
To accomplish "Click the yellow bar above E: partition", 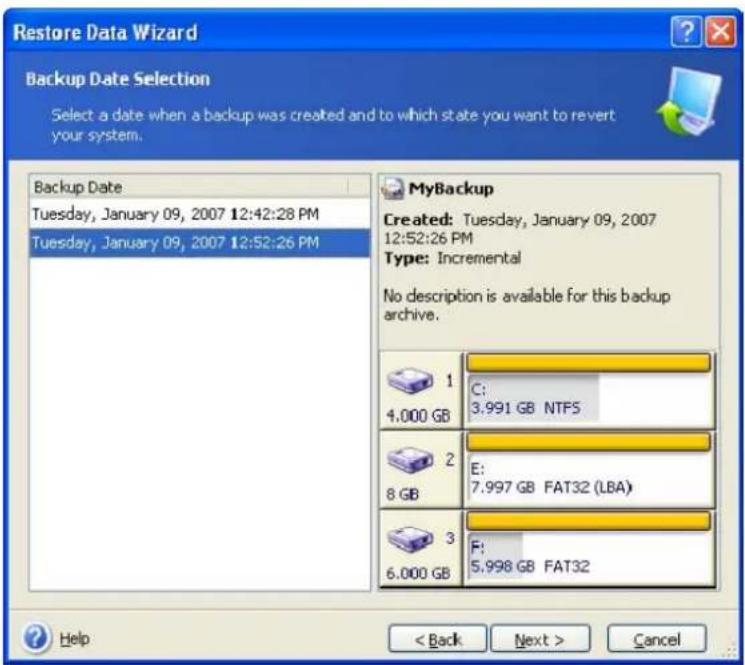I will (x=589, y=442).
